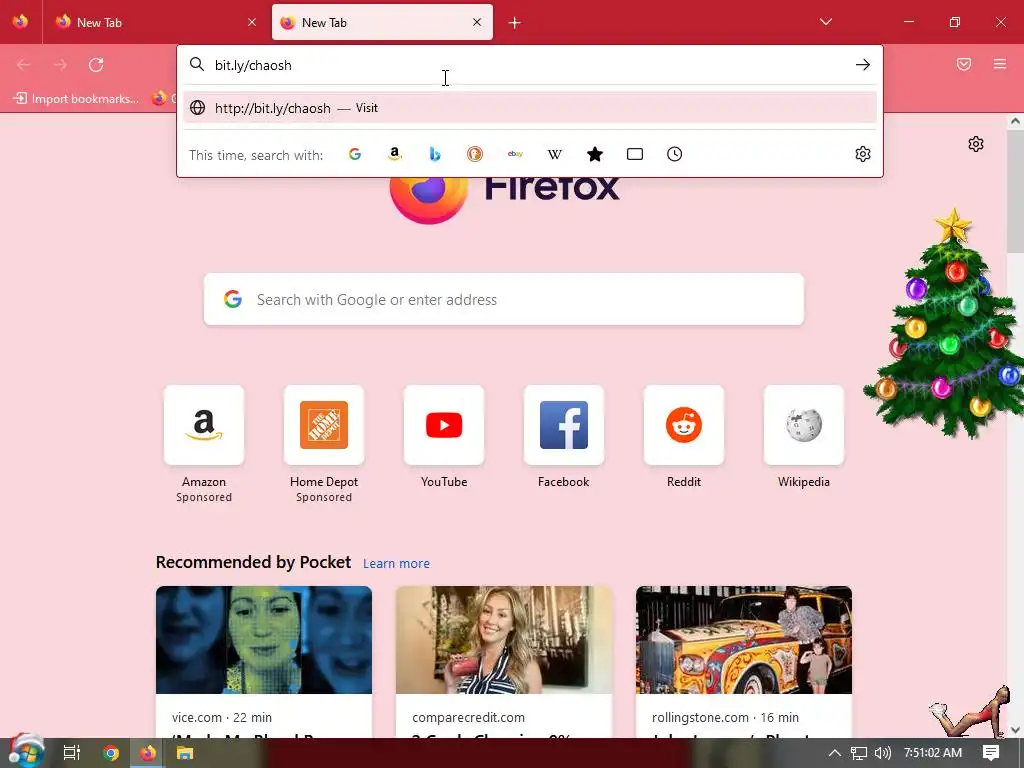Open the volume speaker tray icon
The width and height of the screenshot is (1024, 768).
(x=882, y=753)
